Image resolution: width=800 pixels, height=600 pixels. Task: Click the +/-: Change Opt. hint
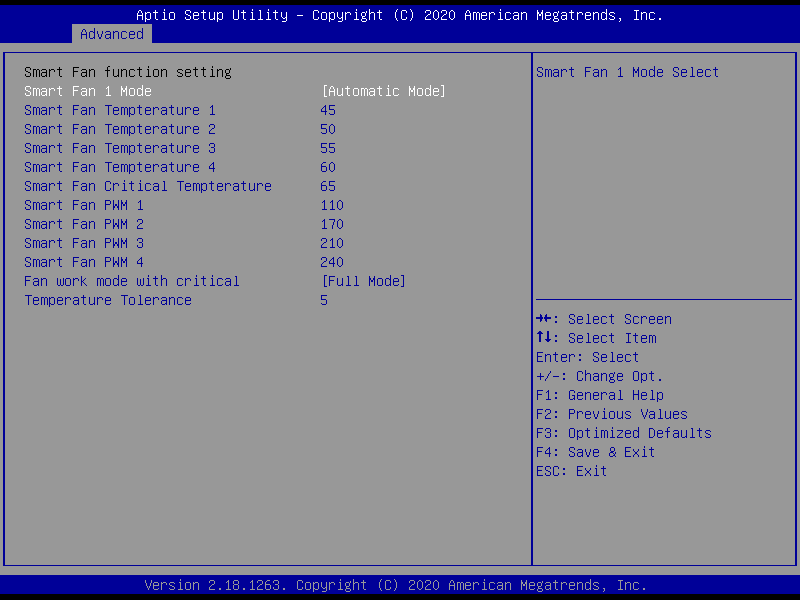pos(599,377)
